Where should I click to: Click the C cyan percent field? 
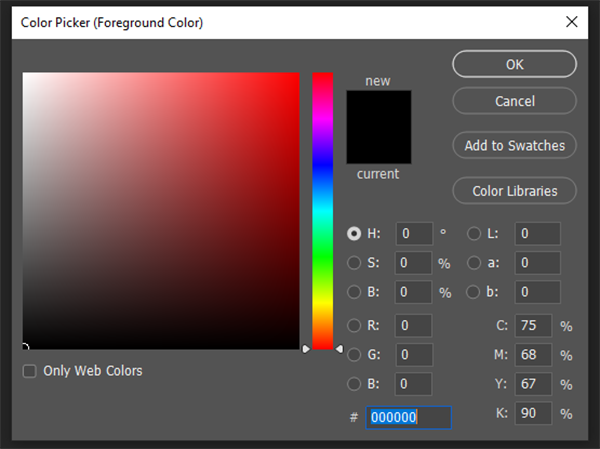click(x=533, y=325)
